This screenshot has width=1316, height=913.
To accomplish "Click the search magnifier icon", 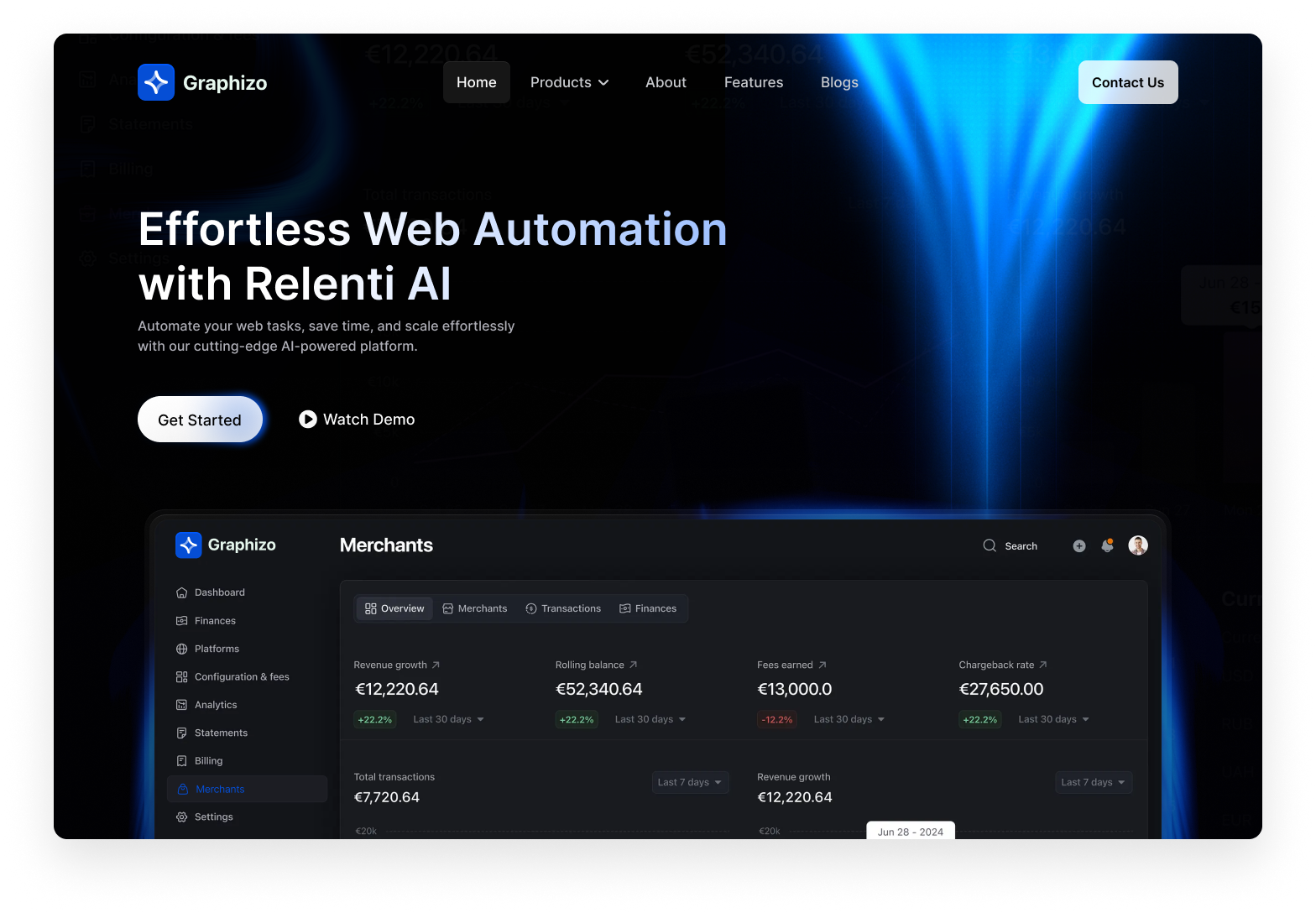I will point(990,545).
